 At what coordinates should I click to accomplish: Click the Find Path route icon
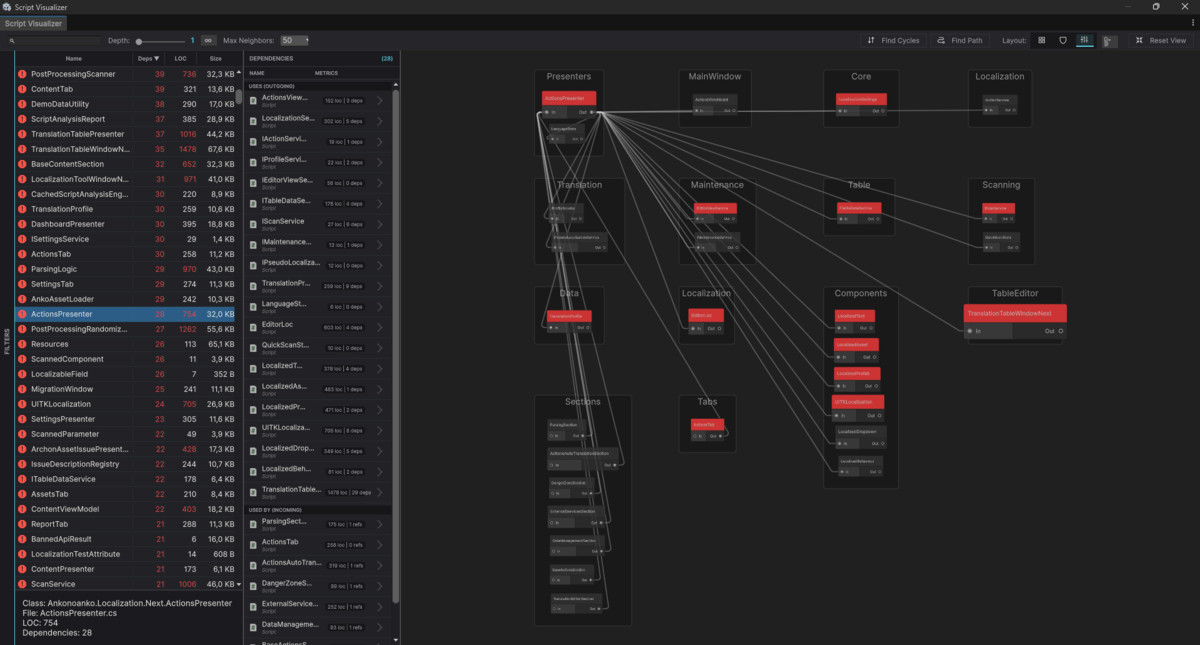tap(941, 41)
